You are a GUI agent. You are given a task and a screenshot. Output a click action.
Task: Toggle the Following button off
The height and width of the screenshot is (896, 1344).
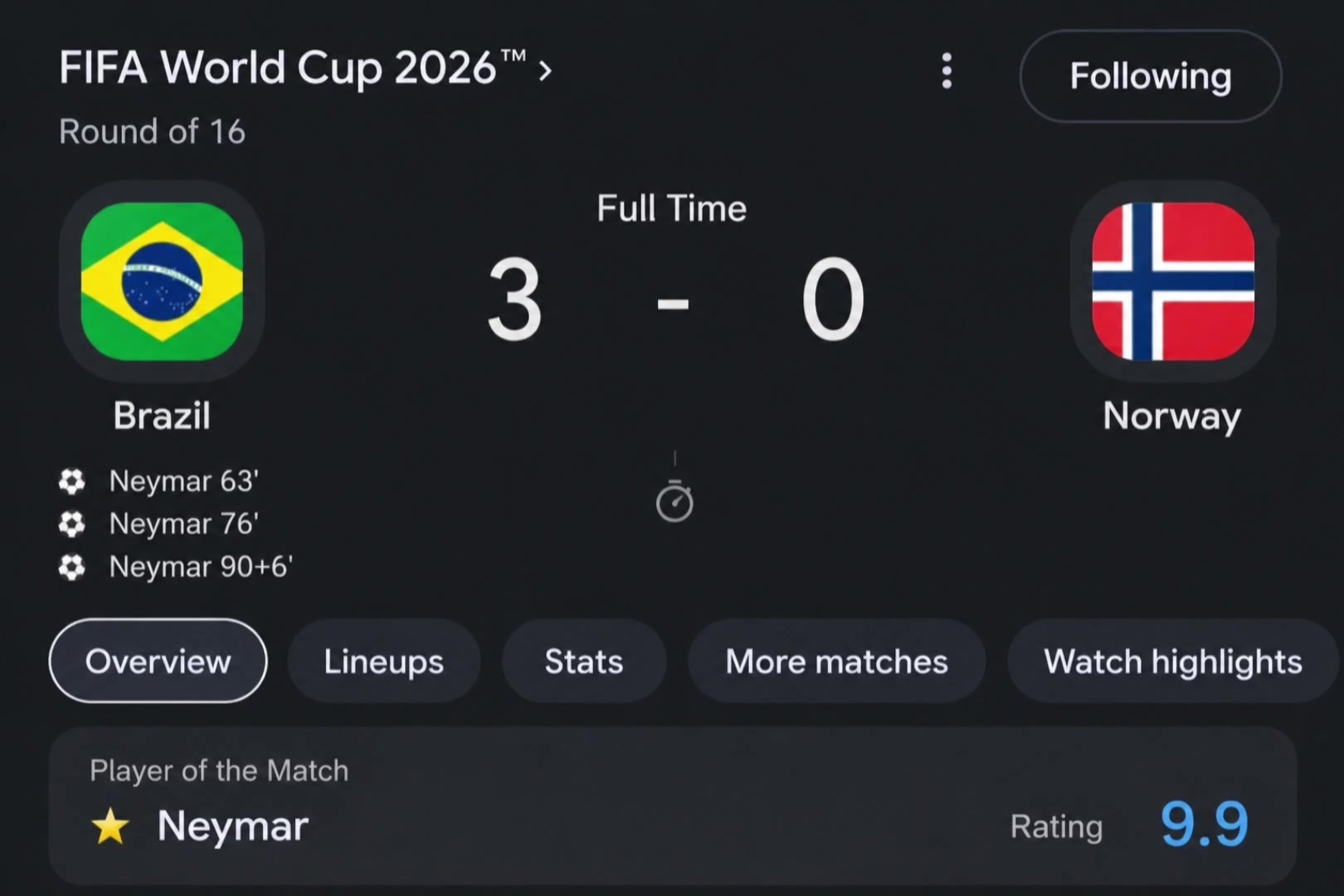(x=1151, y=76)
